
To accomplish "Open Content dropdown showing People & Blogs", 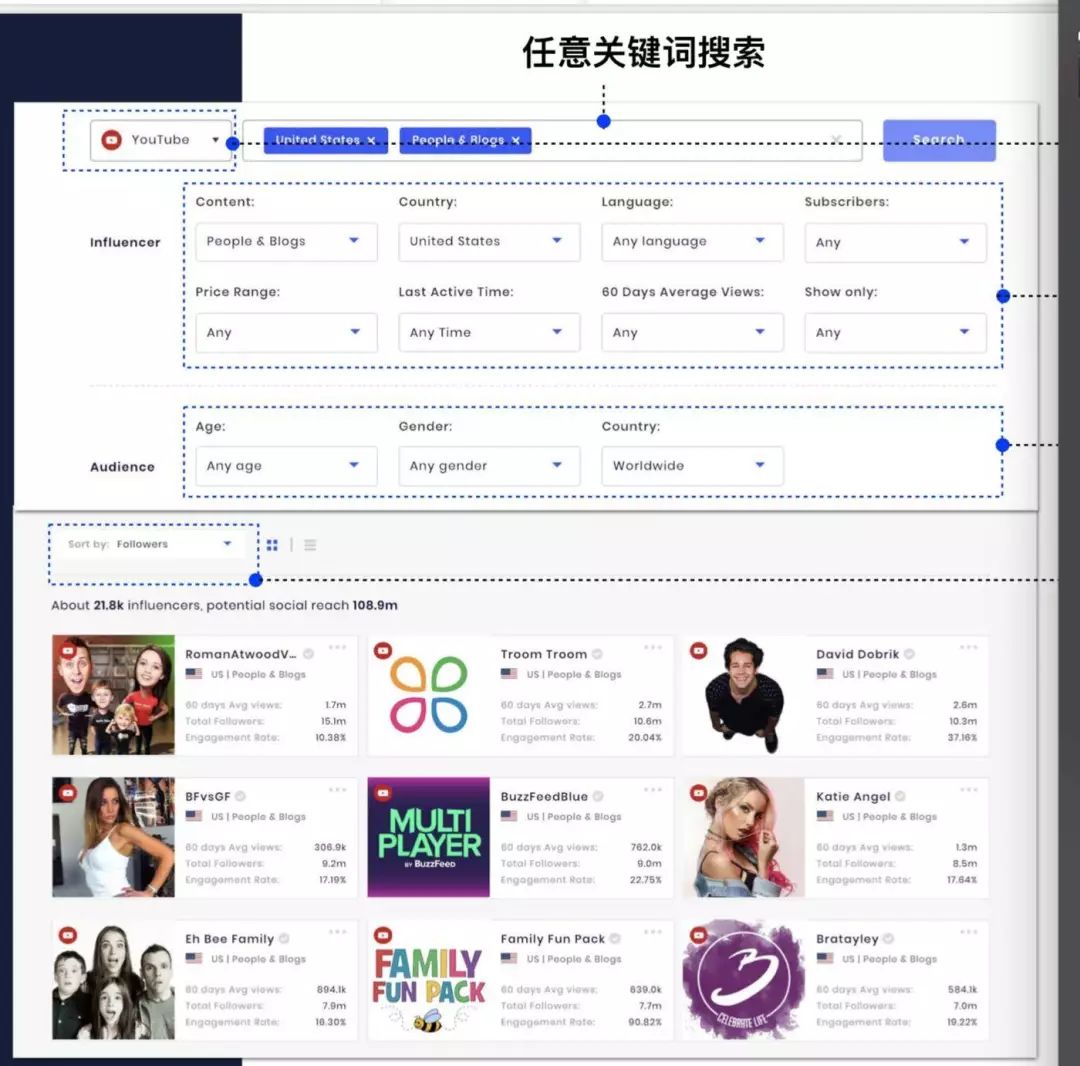I will click(x=286, y=242).
